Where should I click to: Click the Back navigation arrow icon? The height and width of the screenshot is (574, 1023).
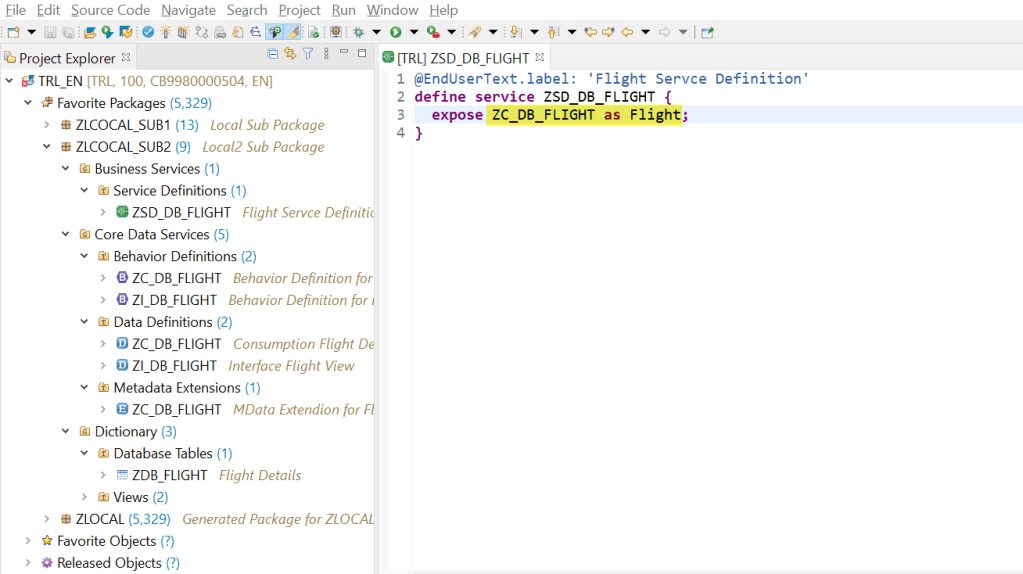click(627, 32)
